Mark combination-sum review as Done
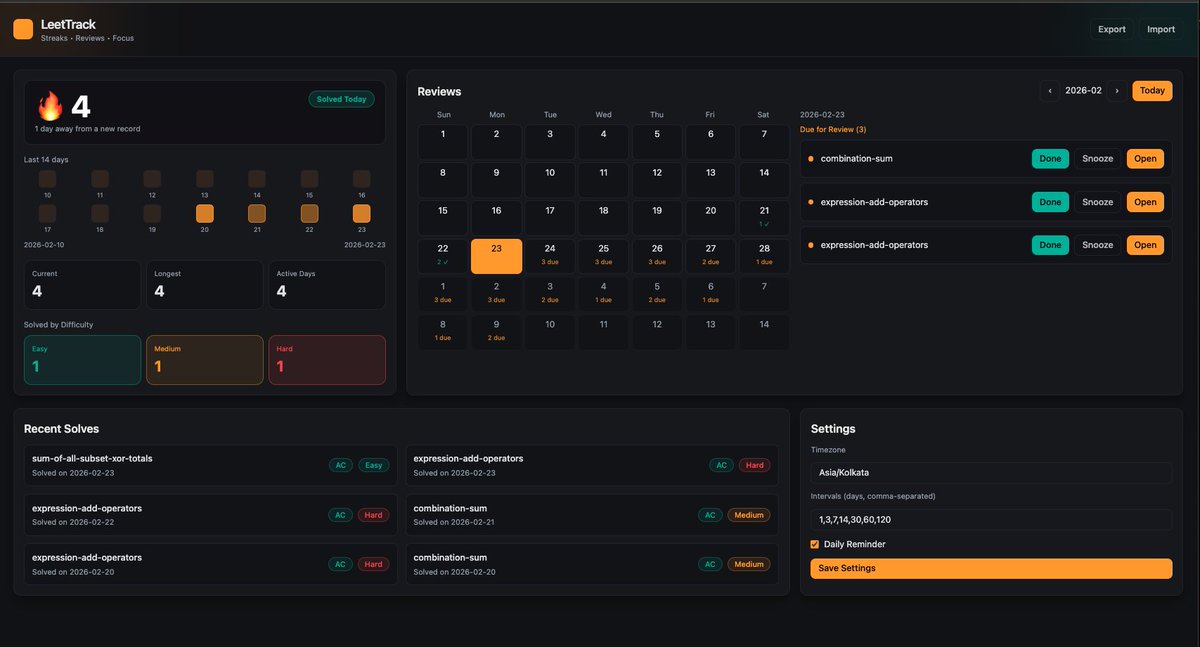 coord(1050,158)
